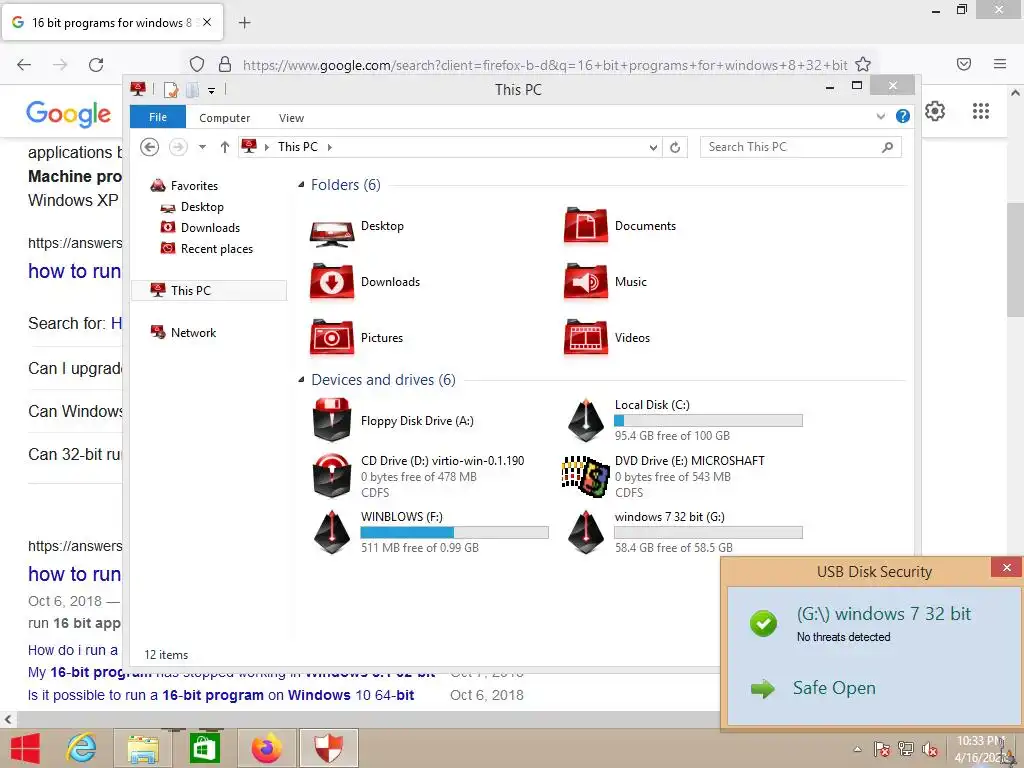Open link about 16-bit program on Windows 10
The width and height of the screenshot is (1024, 768).
(221, 695)
